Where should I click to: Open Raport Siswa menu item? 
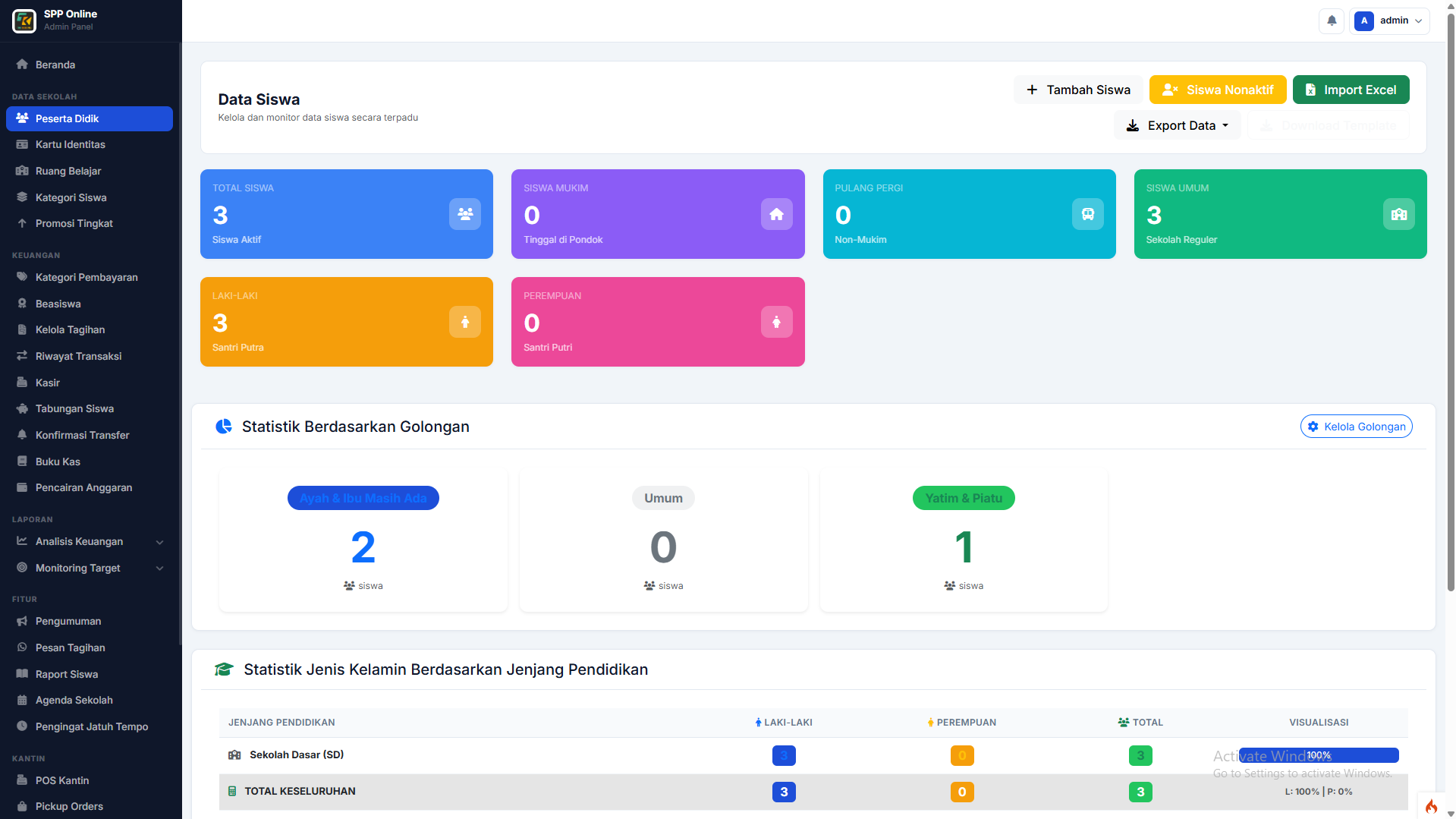click(x=90, y=674)
